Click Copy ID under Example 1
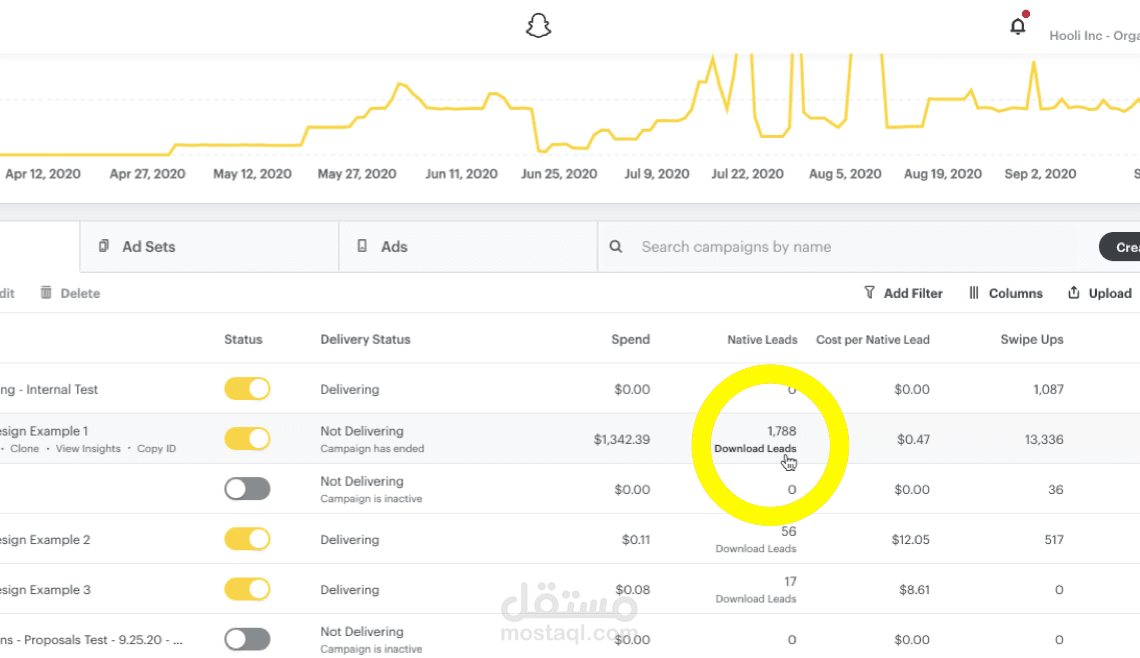Screen dimensions: 1140x658 (x=156, y=449)
